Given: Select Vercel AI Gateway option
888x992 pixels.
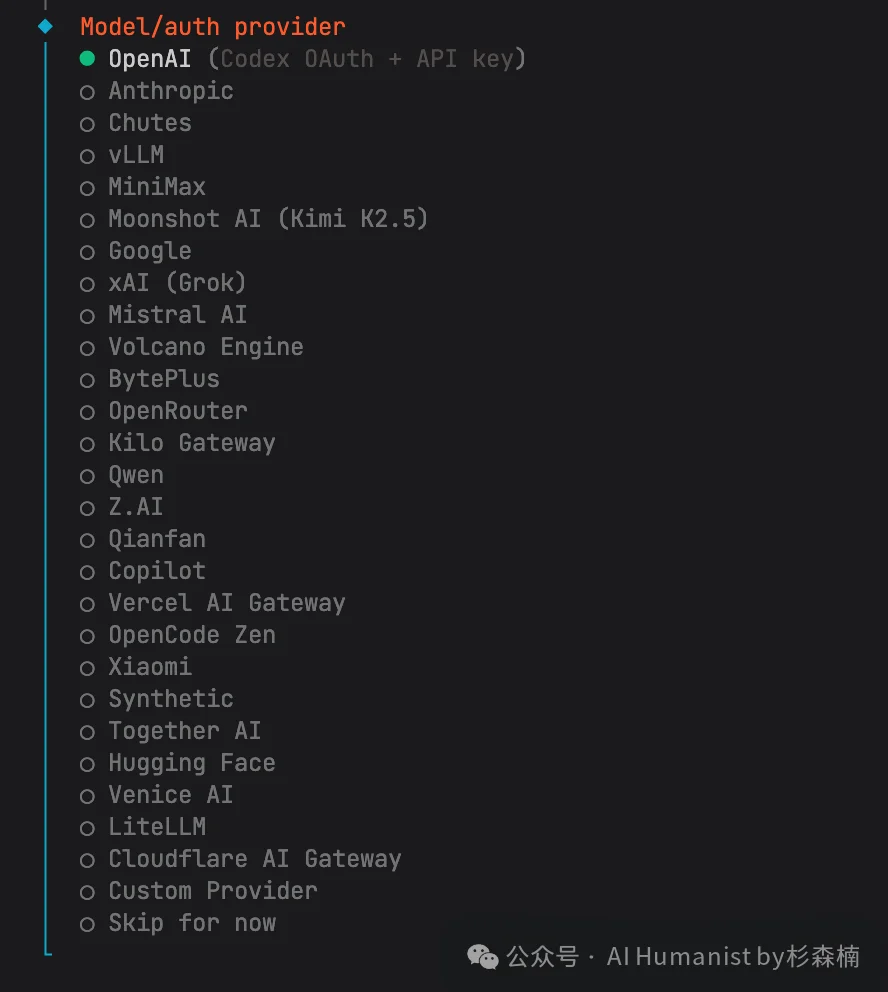Looking at the screenshot, I should [226, 603].
